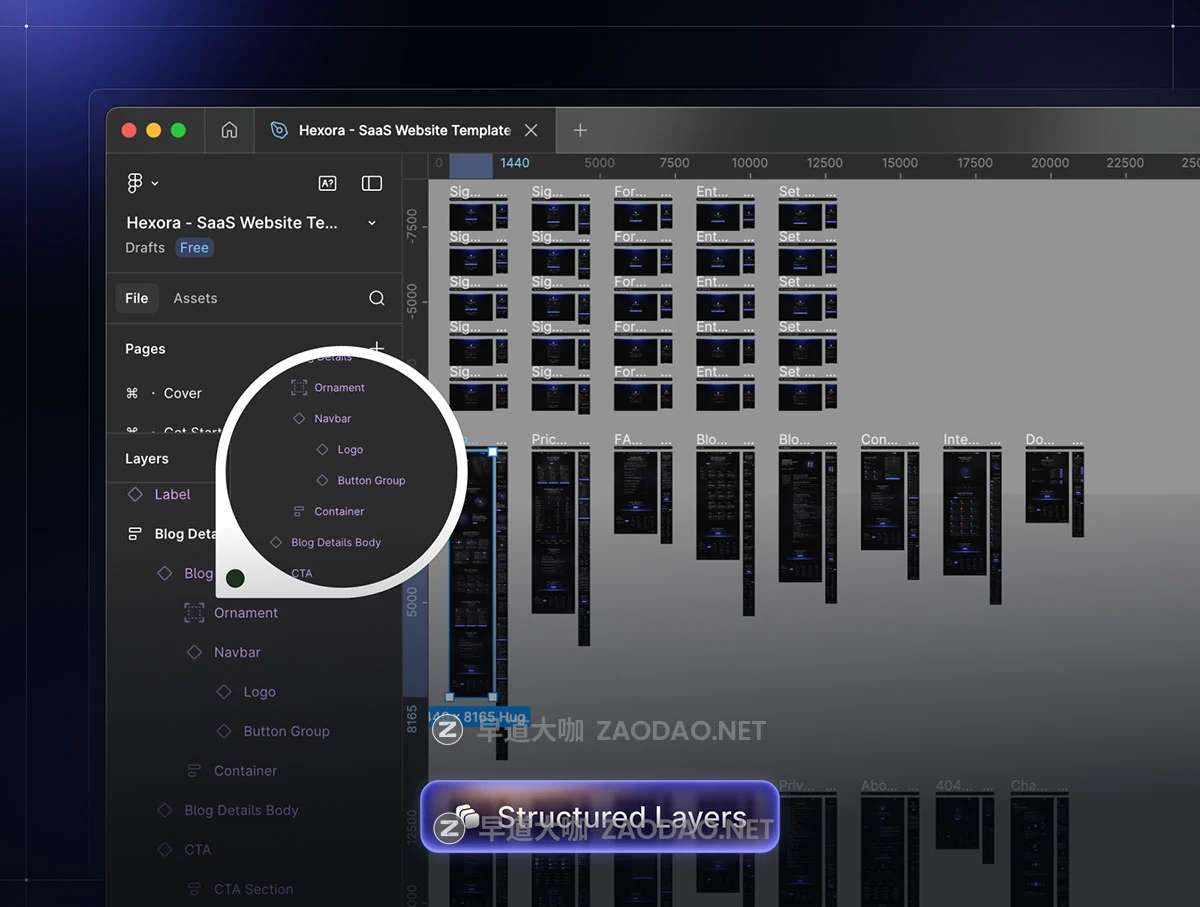The width and height of the screenshot is (1200, 907).
Task: Select the Logo layer component icon
Action: pos(224,692)
